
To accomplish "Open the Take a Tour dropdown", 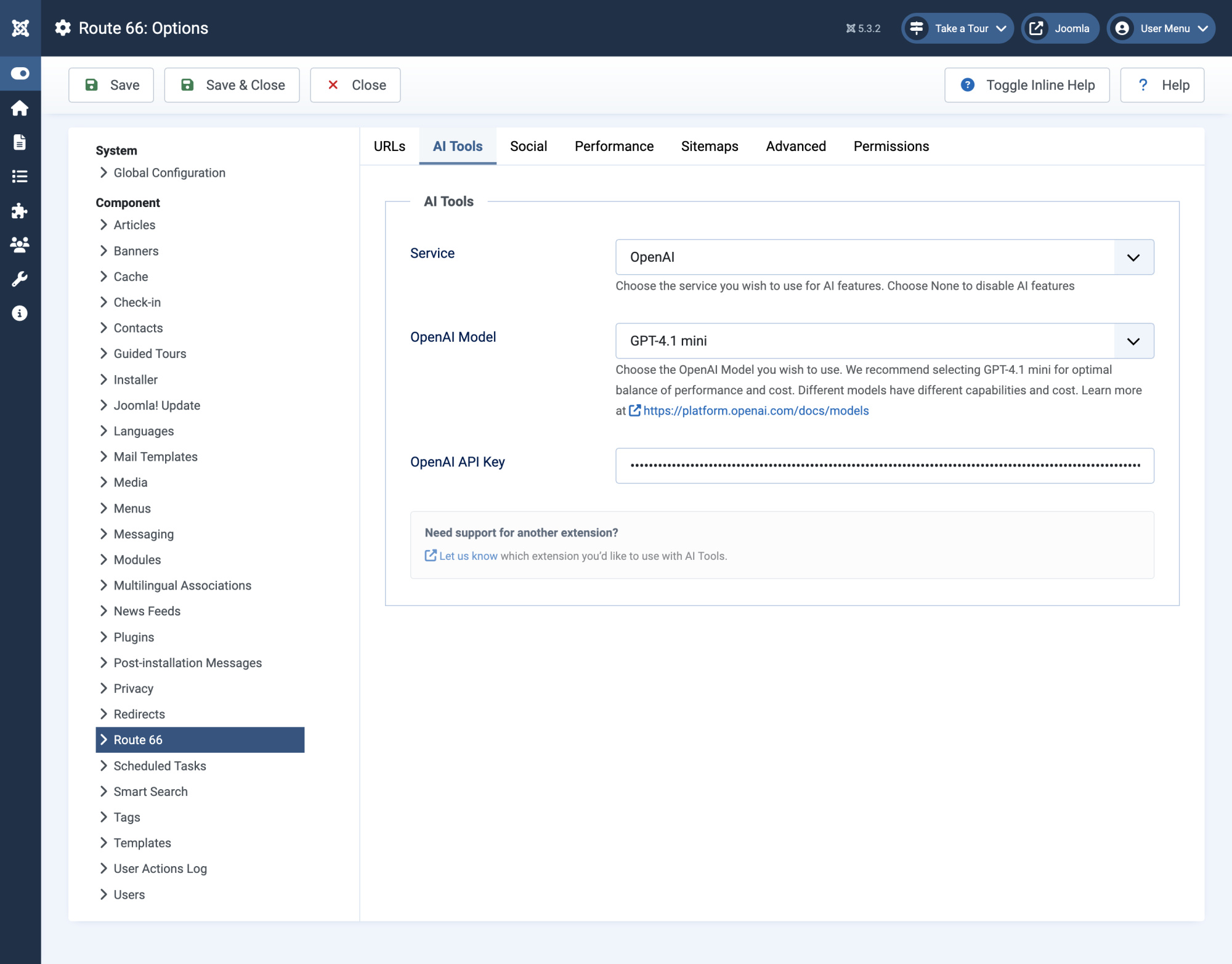I will pos(957,28).
